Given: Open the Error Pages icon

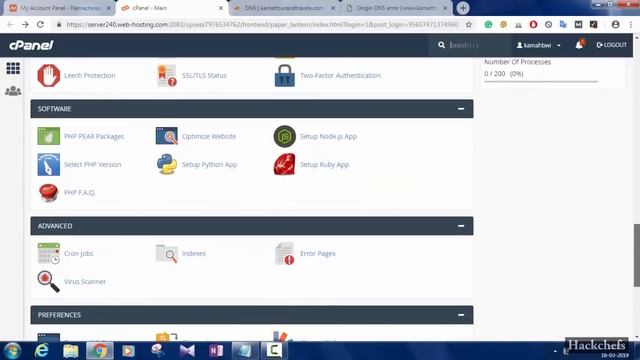Looking at the screenshot, I should click(x=284, y=253).
